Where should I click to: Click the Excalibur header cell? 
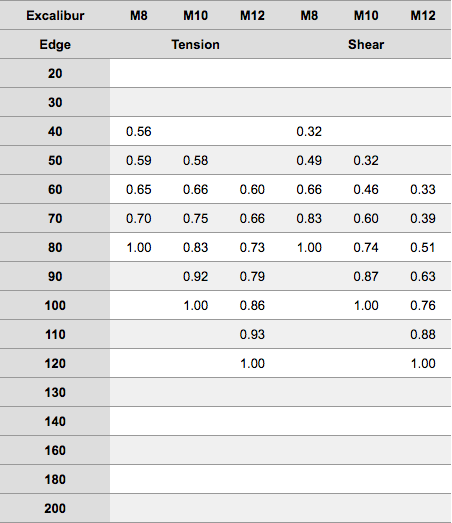point(55,16)
